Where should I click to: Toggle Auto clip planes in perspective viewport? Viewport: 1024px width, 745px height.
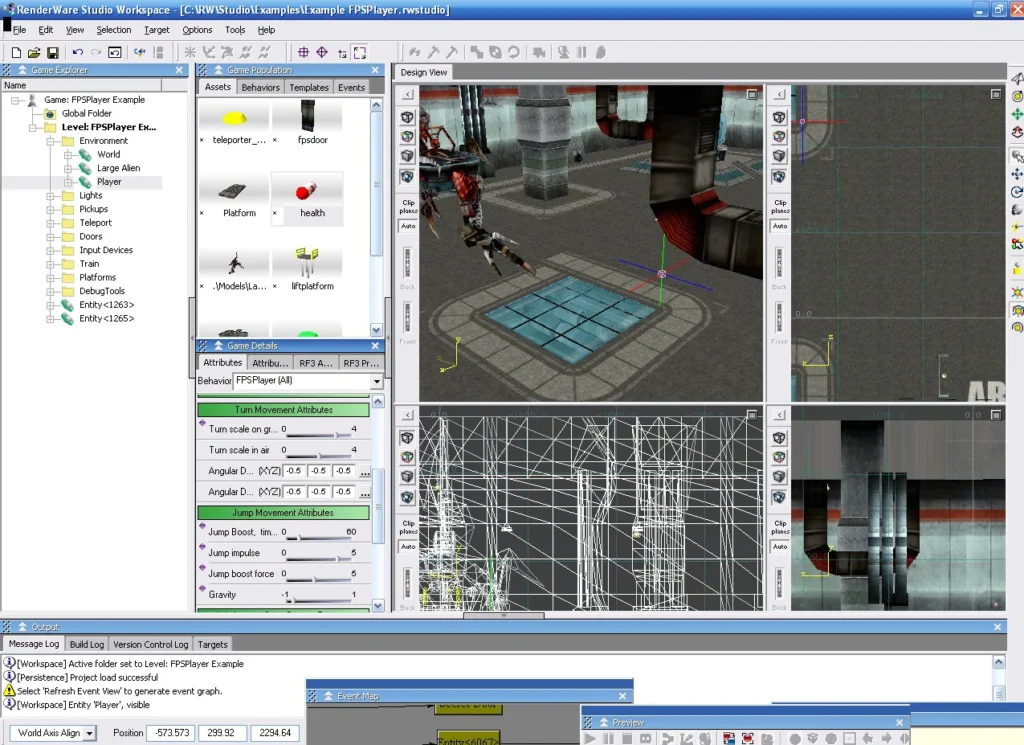tap(408, 226)
